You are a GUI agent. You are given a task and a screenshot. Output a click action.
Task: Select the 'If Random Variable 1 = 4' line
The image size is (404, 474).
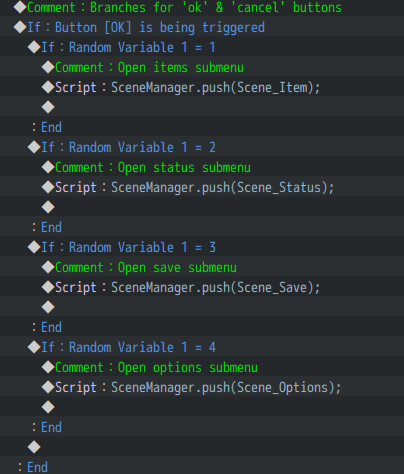pos(202,347)
